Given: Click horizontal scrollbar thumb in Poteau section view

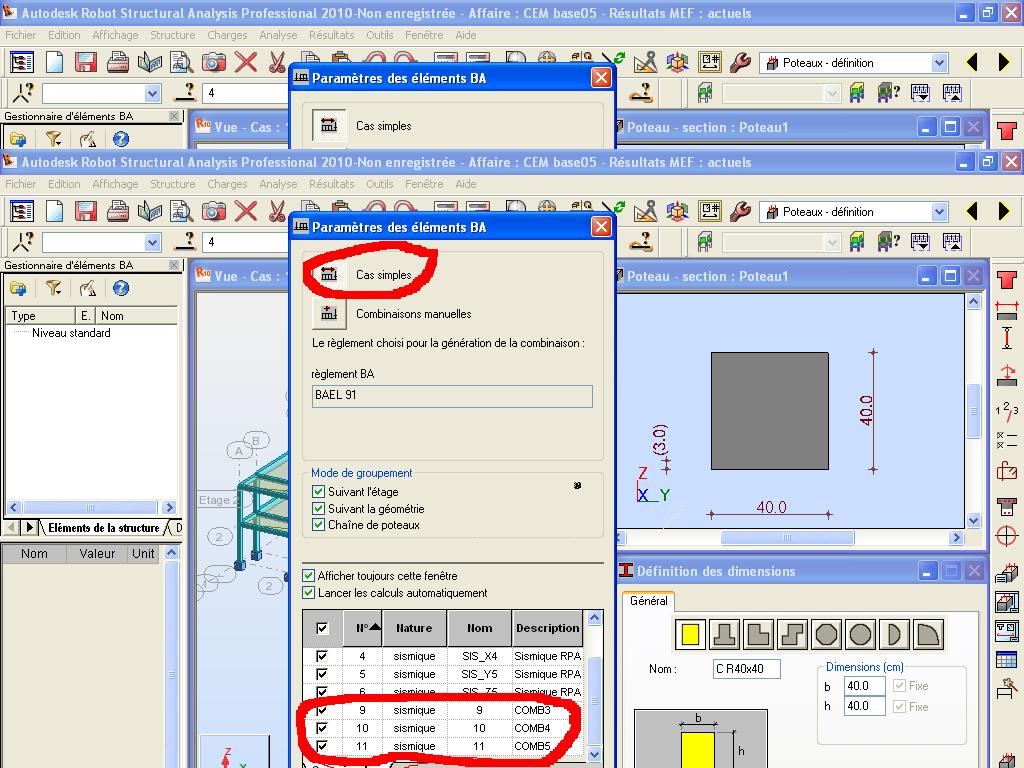Looking at the screenshot, I should (787, 537).
